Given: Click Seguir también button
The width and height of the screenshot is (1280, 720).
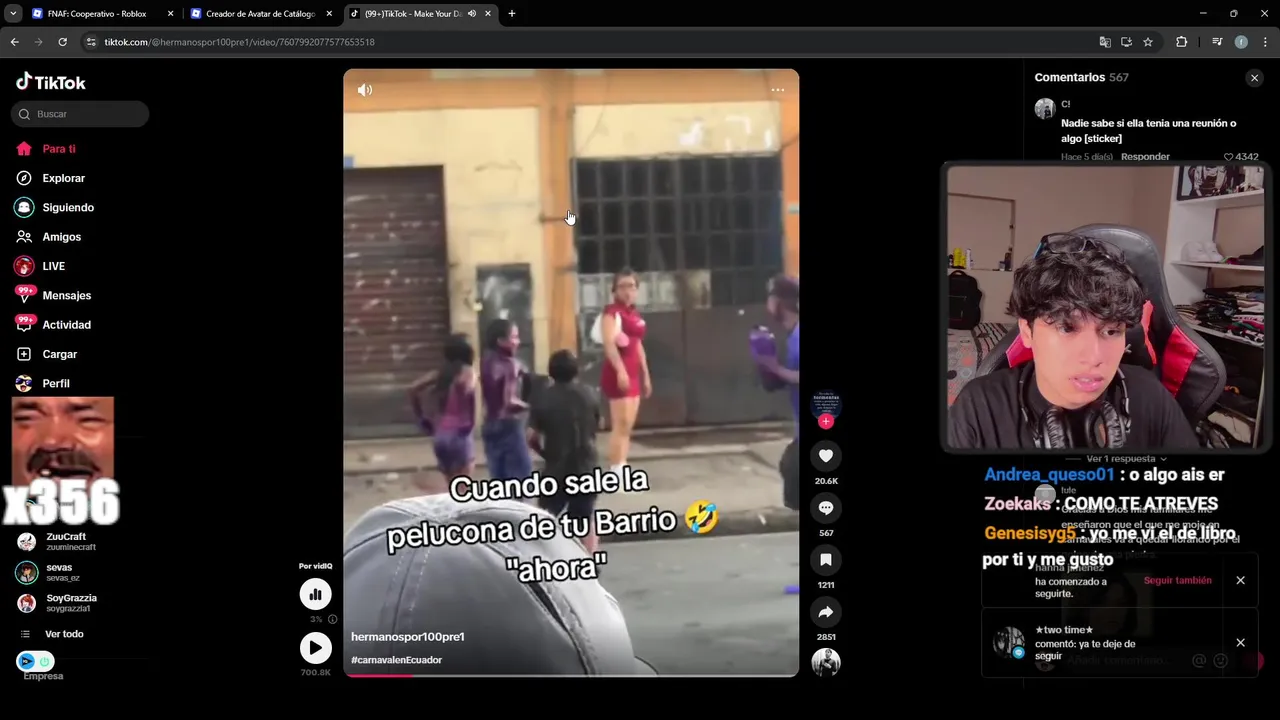Looking at the screenshot, I should coord(1178,580).
